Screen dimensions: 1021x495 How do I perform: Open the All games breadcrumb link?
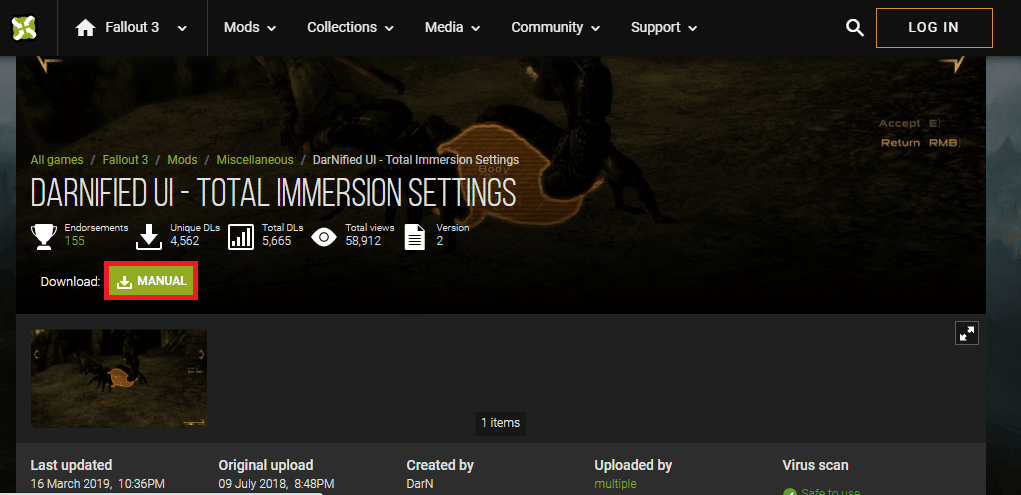click(x=57, y=160)
